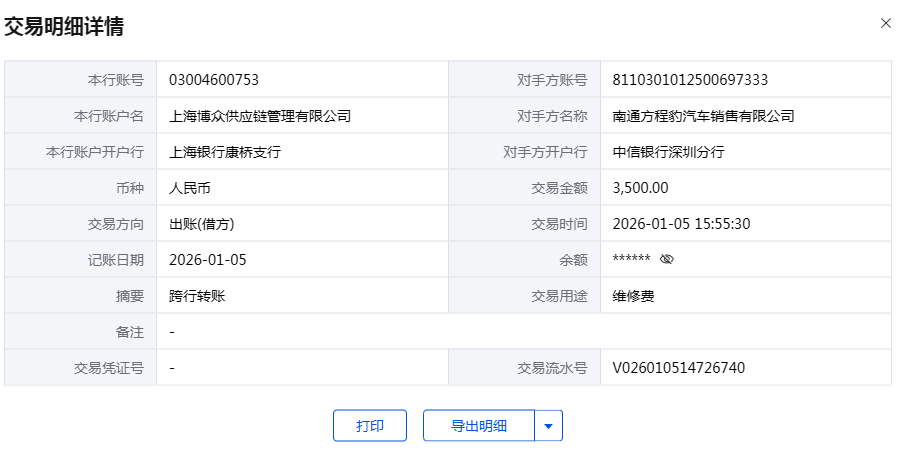Click the account number 03004600753
The width and height of the screenshot is (899, 458).
coord(214,80)
